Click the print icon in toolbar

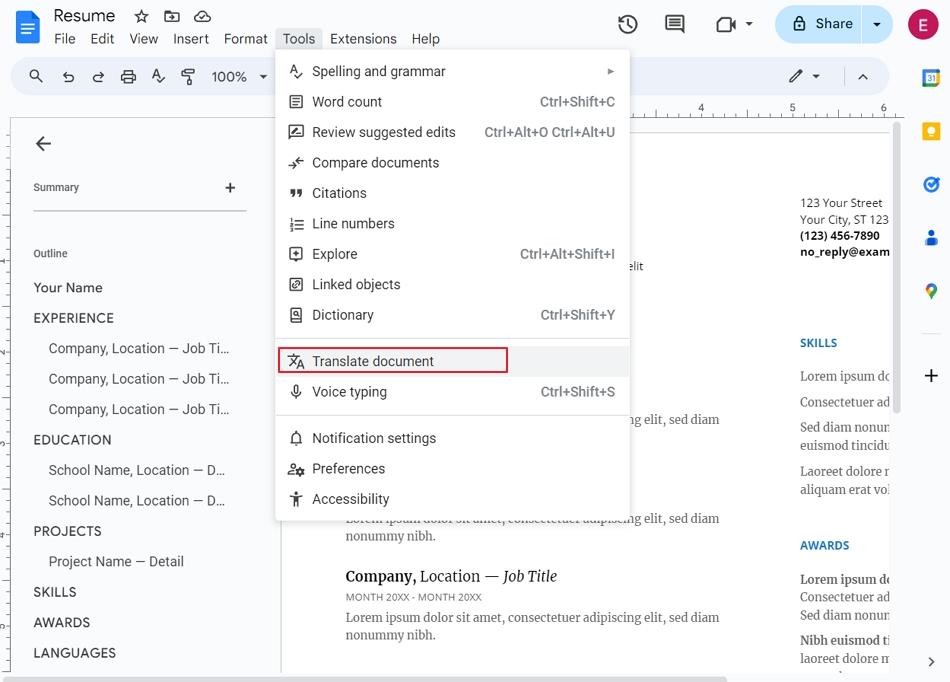tap(128, 77)
